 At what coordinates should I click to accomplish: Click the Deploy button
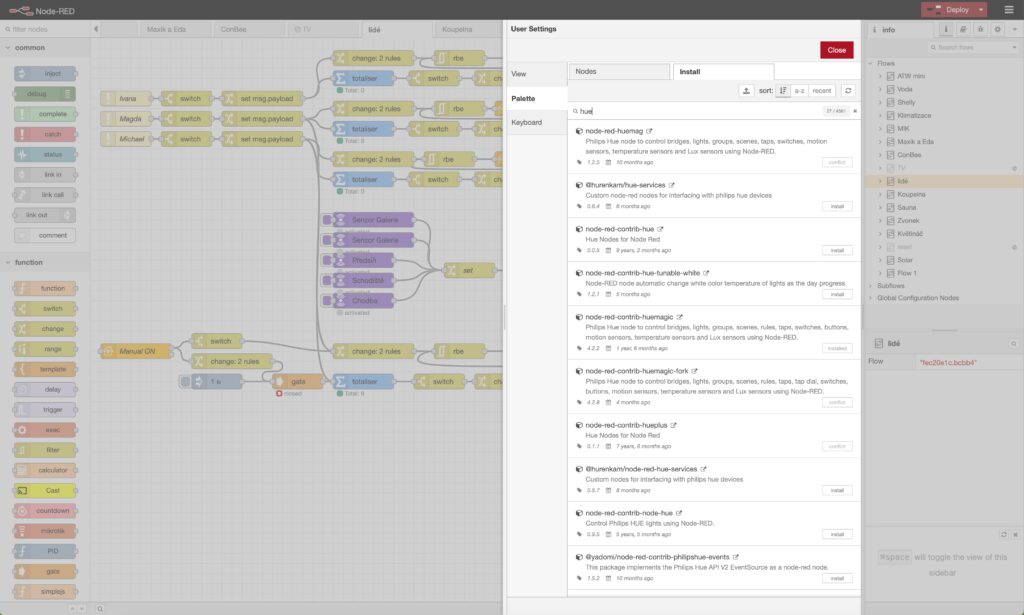[x=949, y=10]
